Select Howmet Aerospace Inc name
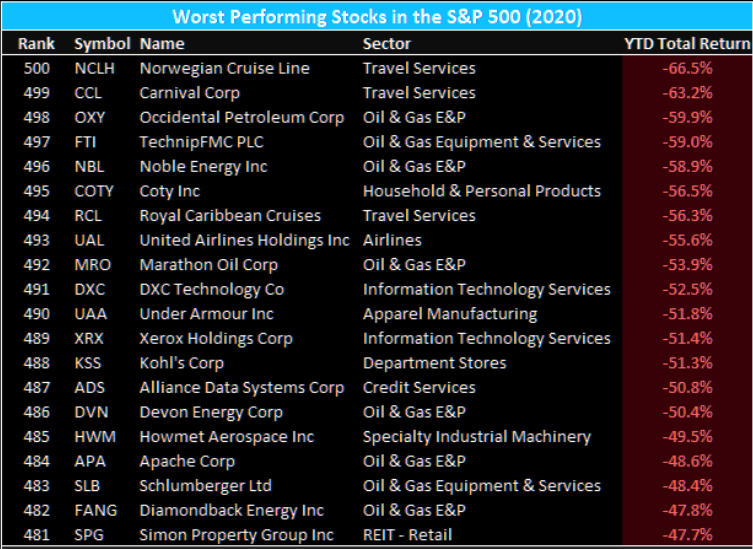753x549 pixels. [x=227, y=437]
